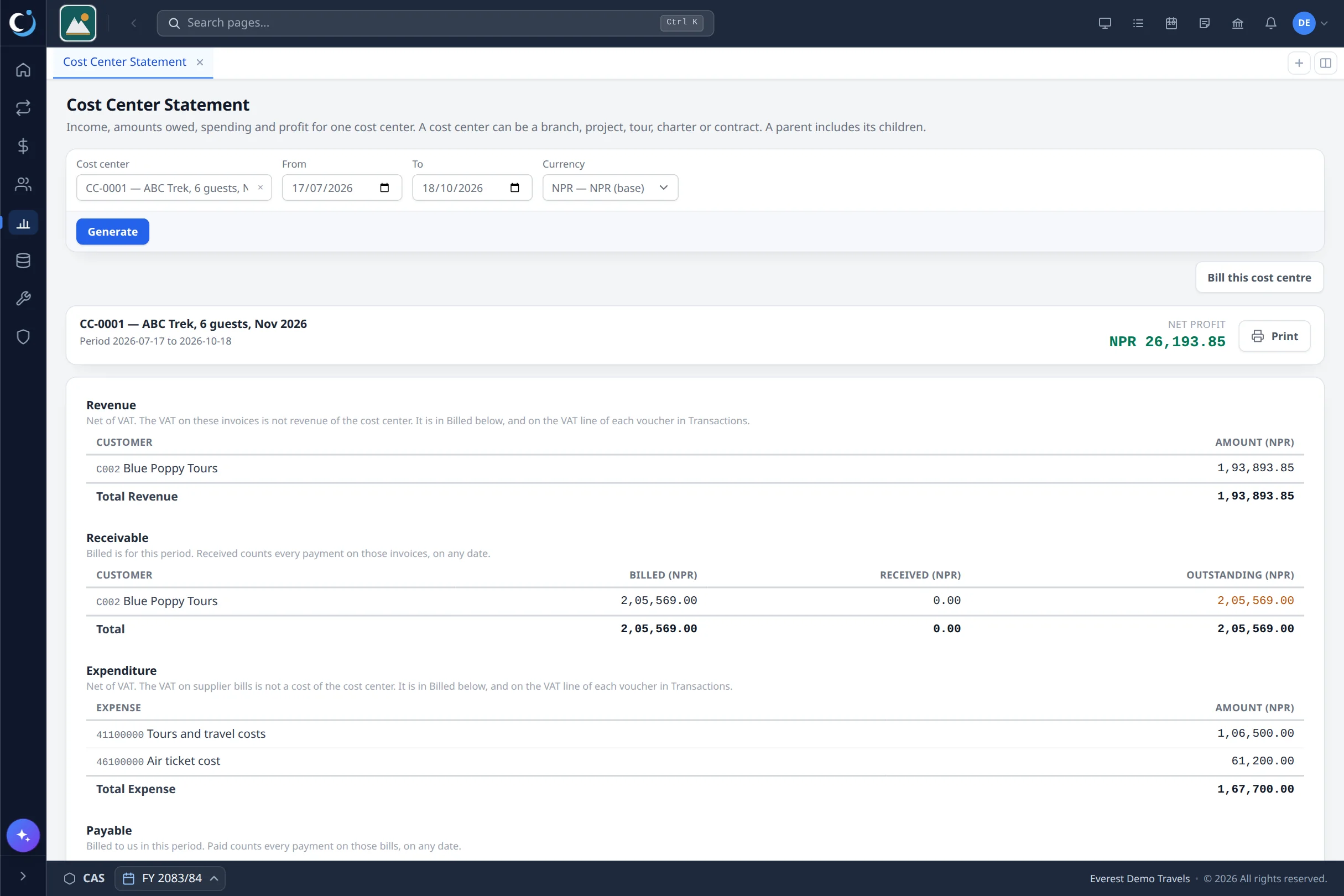The image size is (1344, 896).
Task: Click the Generate button
Action: (x=113, y=231)
